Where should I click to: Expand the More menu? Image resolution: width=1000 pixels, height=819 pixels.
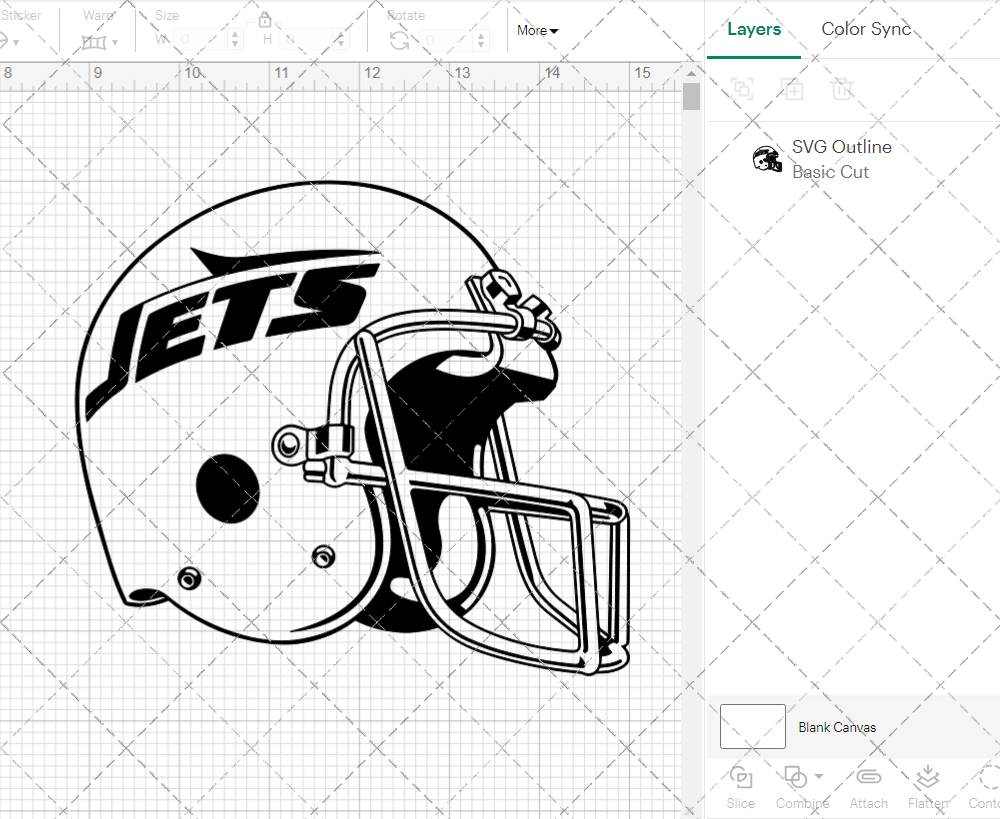pos(537,31)
